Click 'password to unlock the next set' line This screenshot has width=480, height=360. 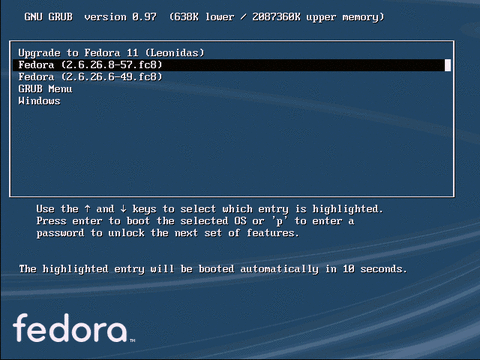tap(168, 233)
